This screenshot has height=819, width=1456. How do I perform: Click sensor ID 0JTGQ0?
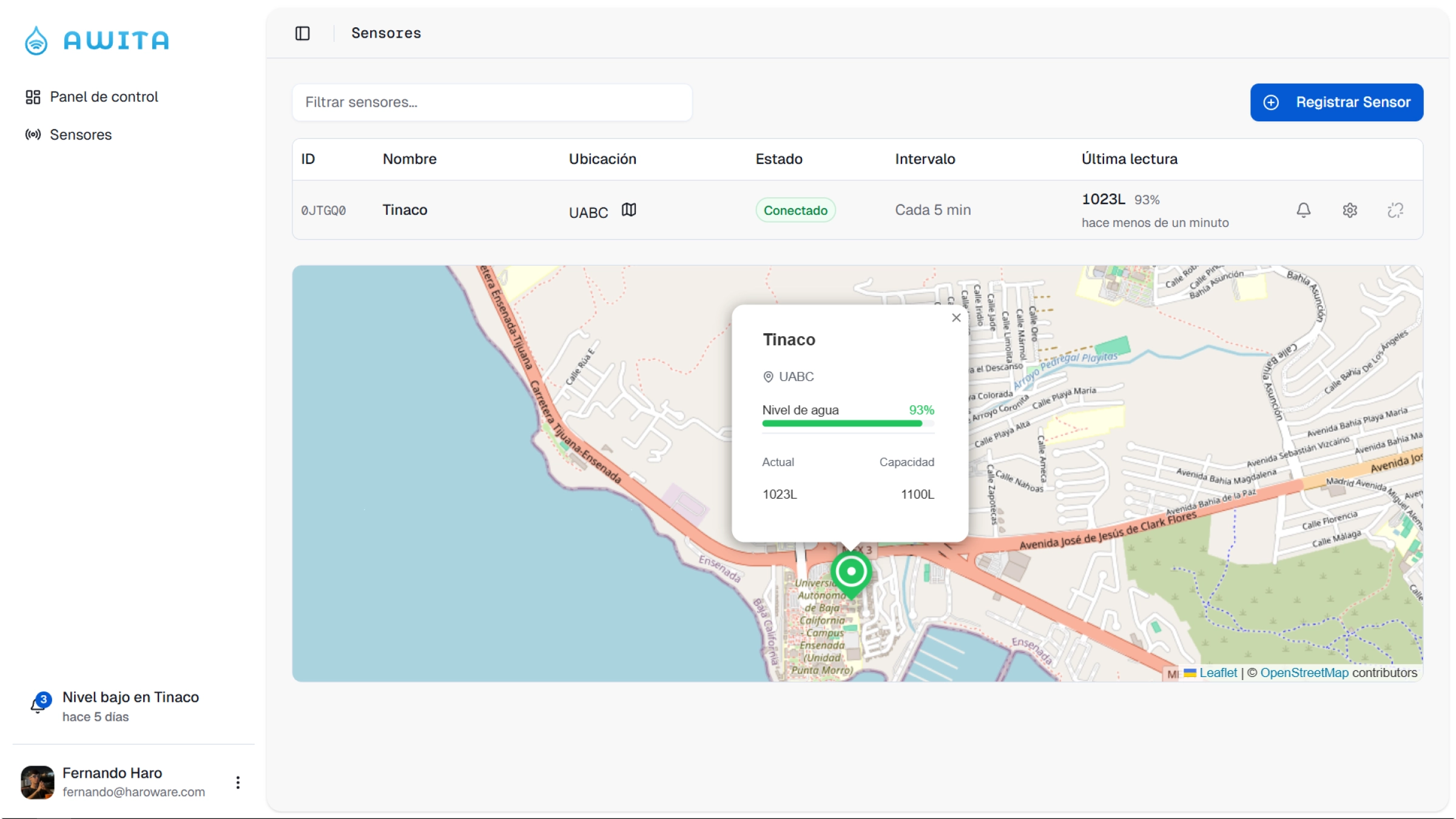pyautogui.click(x=323, y=211)
